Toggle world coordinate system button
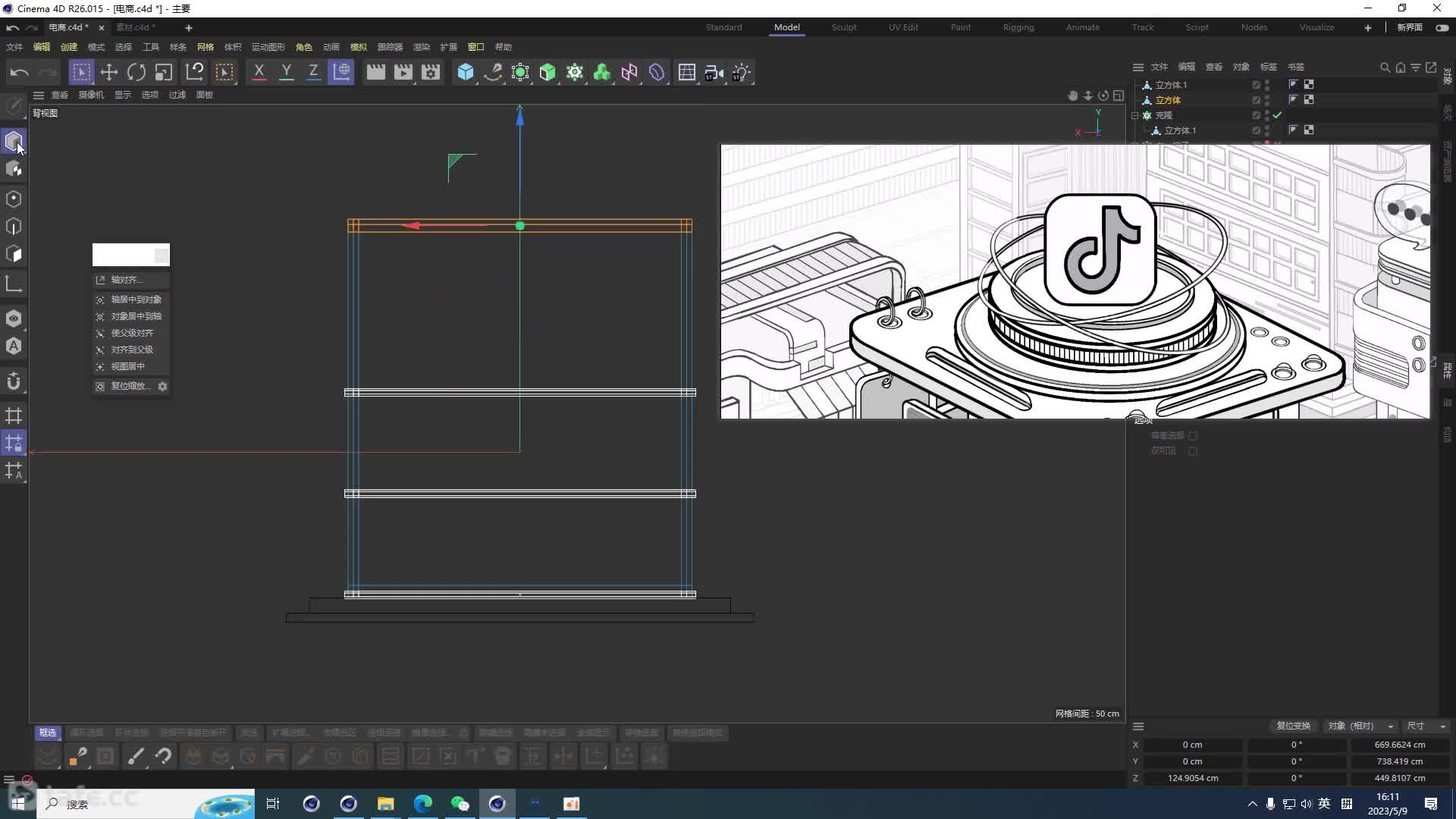Screen dimensions: 1456x819 (x=341, y=72)
